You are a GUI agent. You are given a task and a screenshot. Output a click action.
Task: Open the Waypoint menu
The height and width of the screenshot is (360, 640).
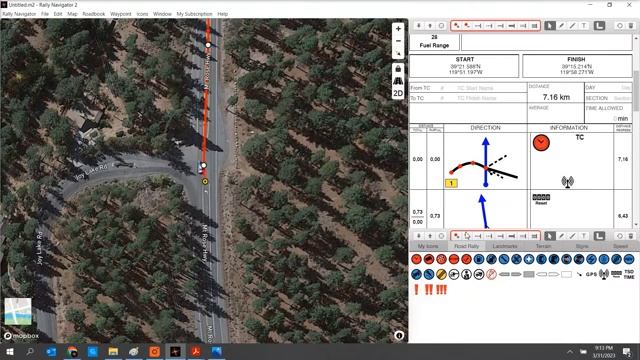coord(121,14)
